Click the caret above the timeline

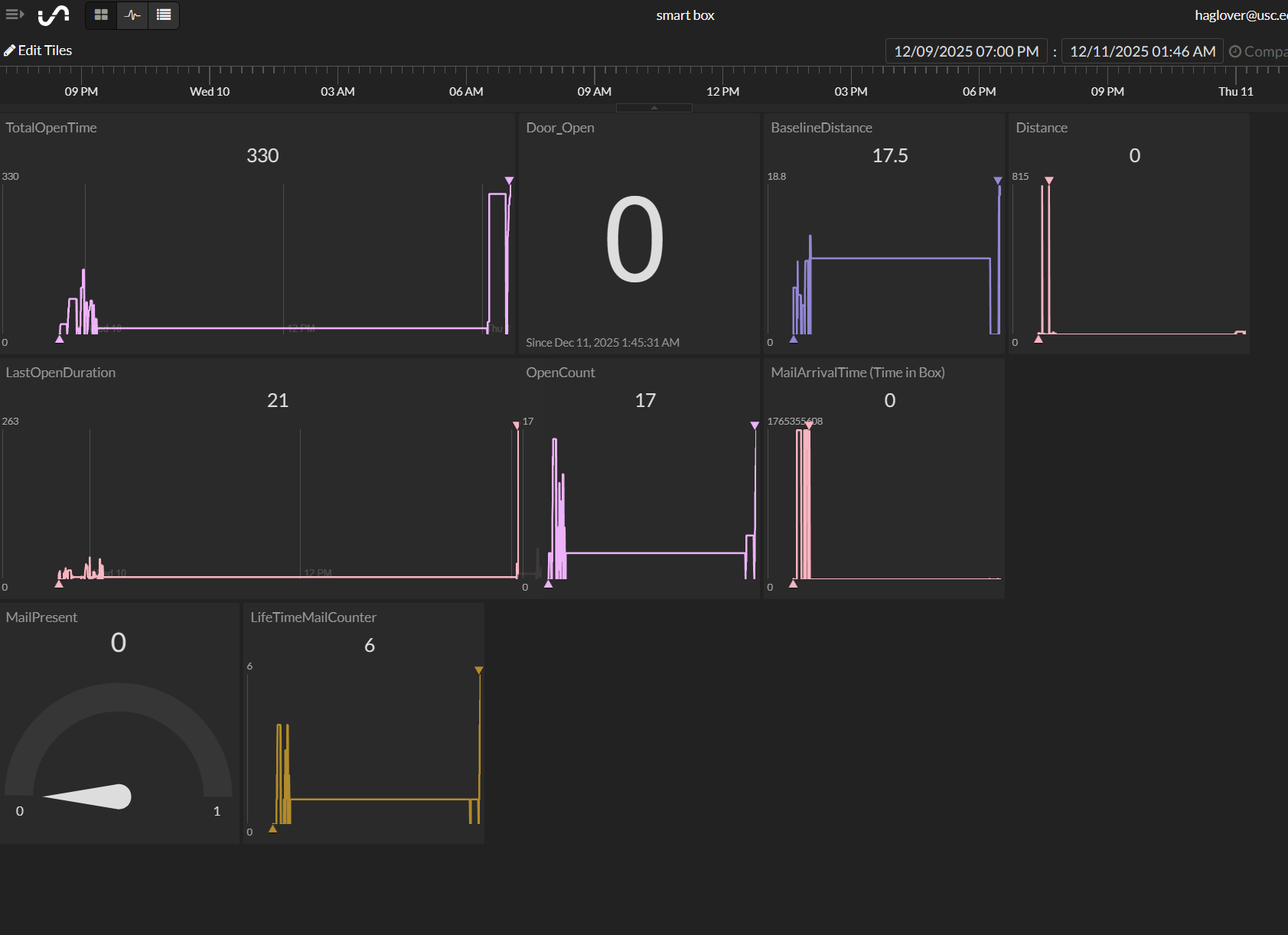tap(654, 107)
